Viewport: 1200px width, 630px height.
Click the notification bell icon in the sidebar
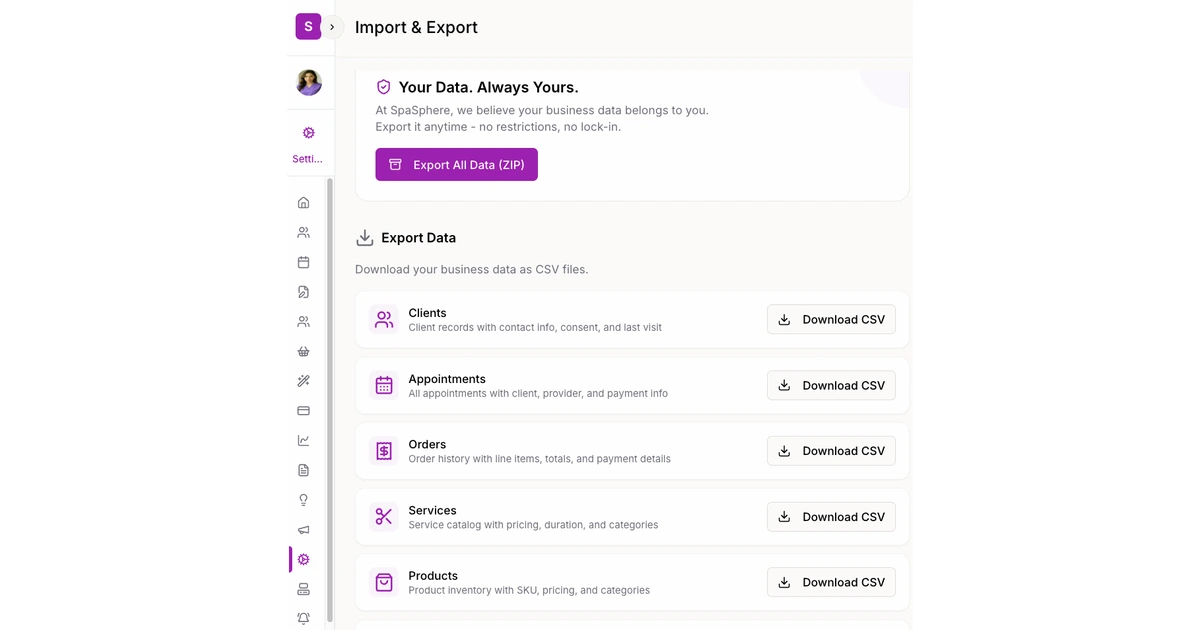pos(303,618)
